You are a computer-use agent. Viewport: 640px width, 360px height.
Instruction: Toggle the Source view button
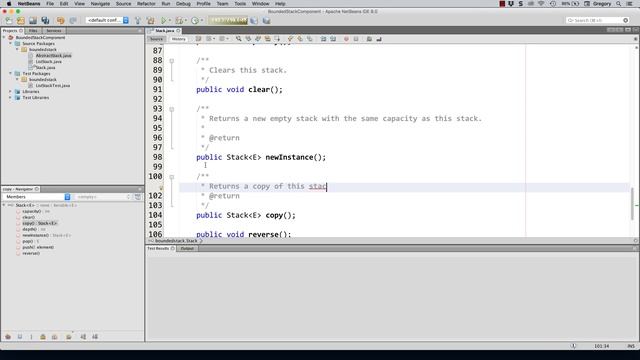click(x=156, y=39)
